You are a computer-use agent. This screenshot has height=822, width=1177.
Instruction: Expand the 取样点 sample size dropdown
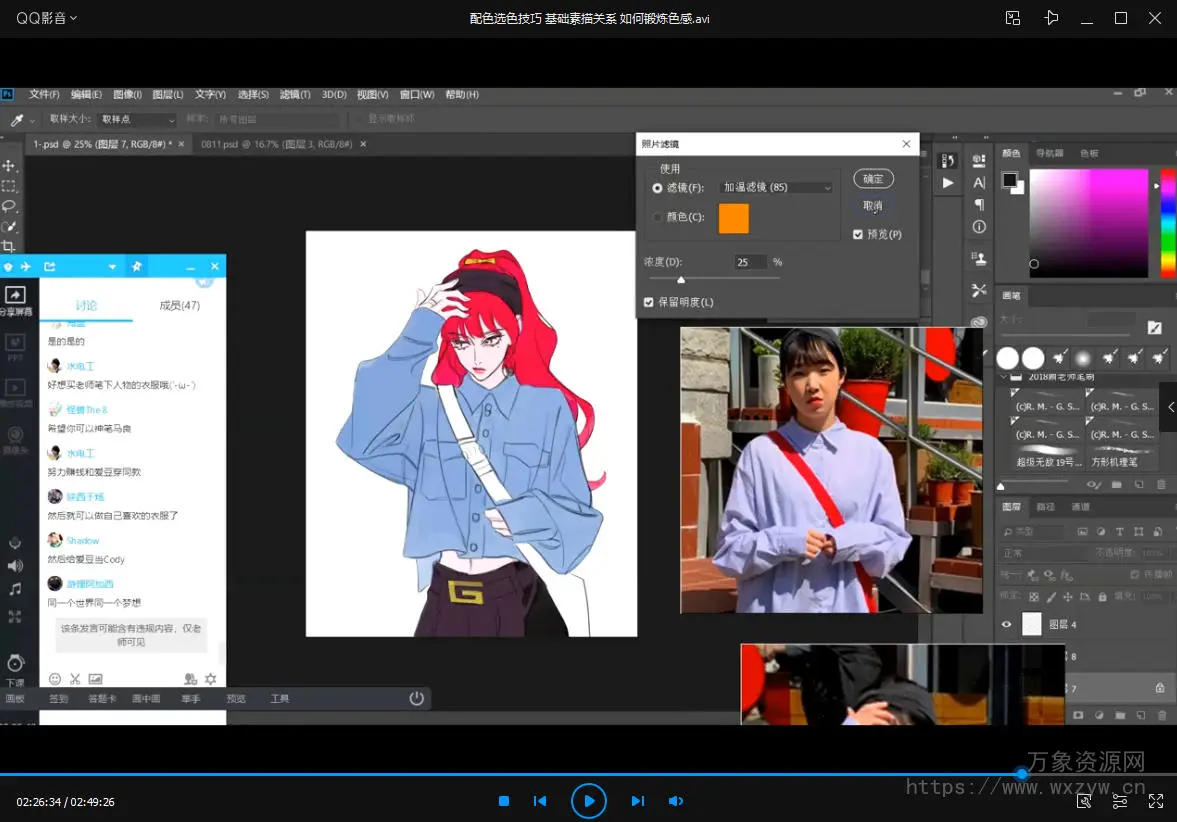(137, 119)
